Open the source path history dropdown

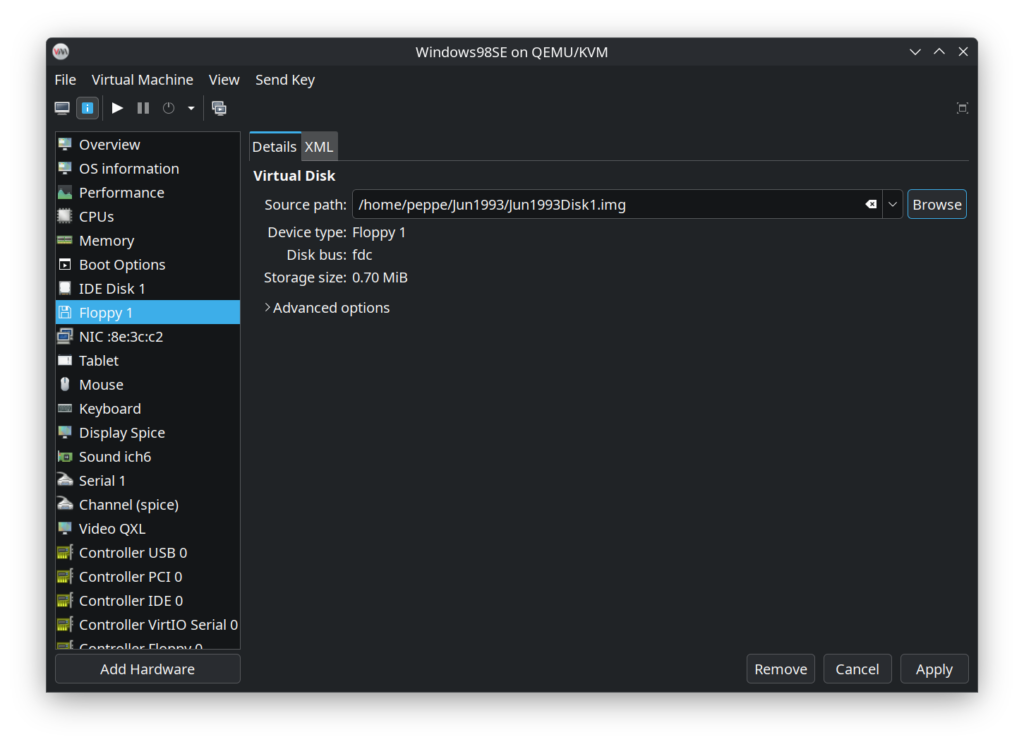(891, 204)
